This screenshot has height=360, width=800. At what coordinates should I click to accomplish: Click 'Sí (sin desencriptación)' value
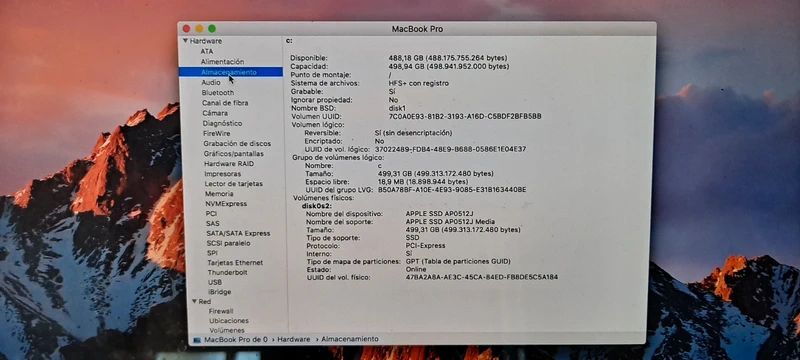coord(413,133)
